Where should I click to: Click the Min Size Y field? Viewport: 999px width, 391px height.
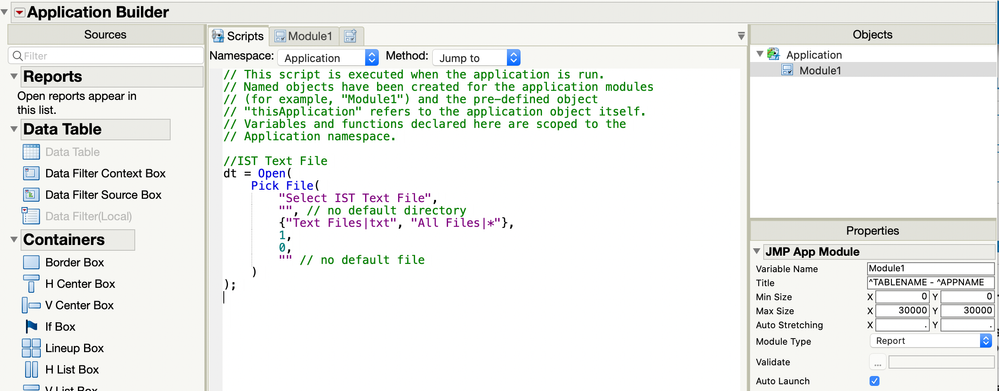click(967, 297)
